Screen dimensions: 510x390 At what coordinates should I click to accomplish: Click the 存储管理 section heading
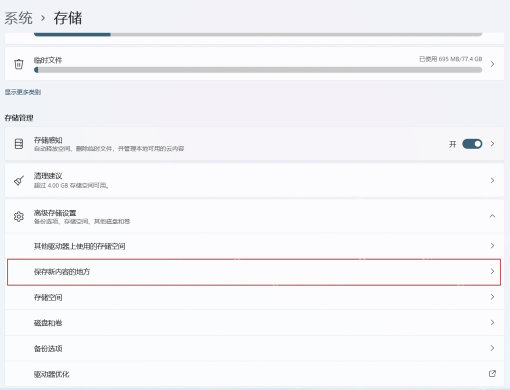coord(19,118)
